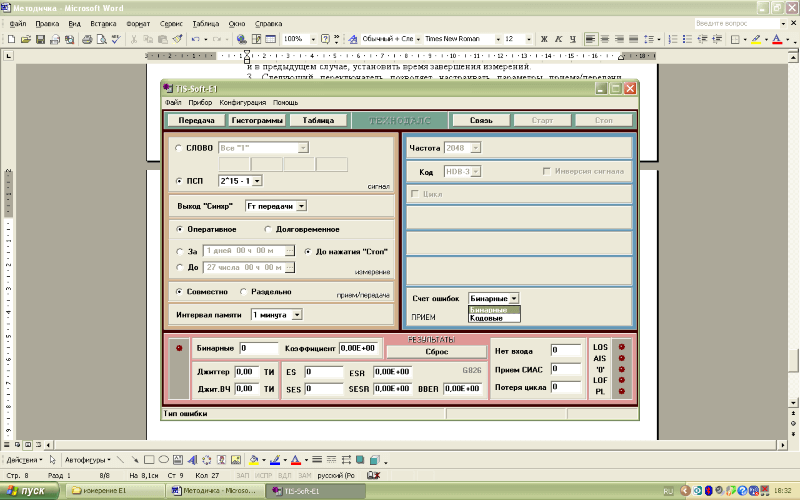Image resolution: width=800 pixels, height=500 pixels.
Task: Open the Вставка menu in Word
Action: [103, 23]
